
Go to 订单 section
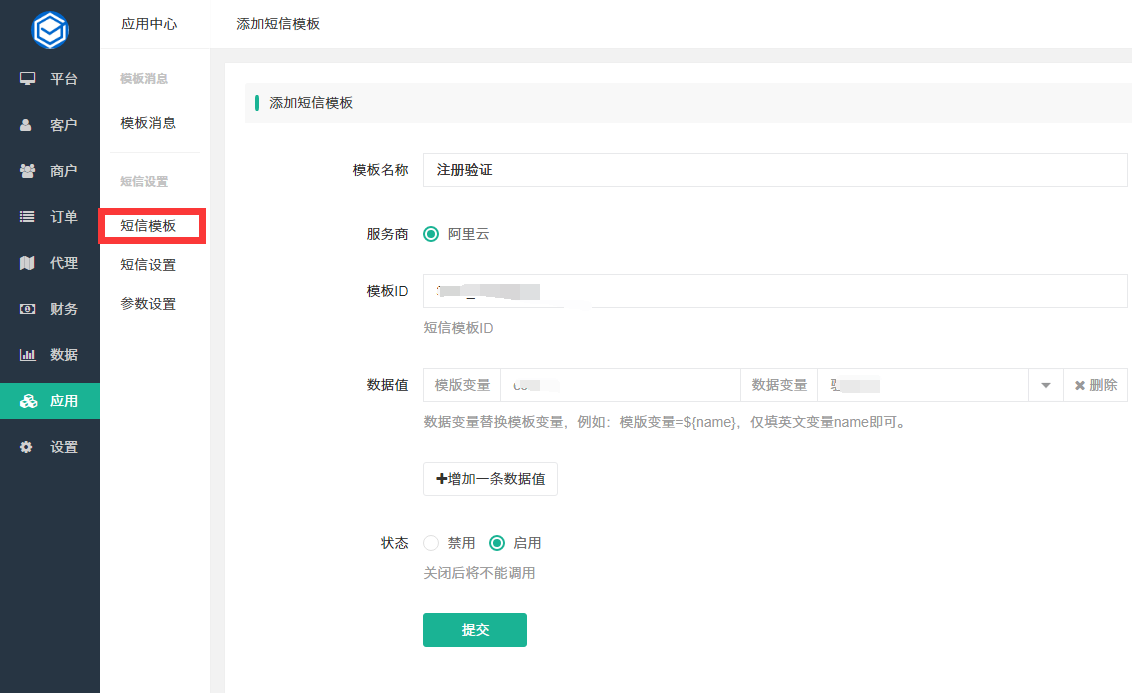point(50,217)
